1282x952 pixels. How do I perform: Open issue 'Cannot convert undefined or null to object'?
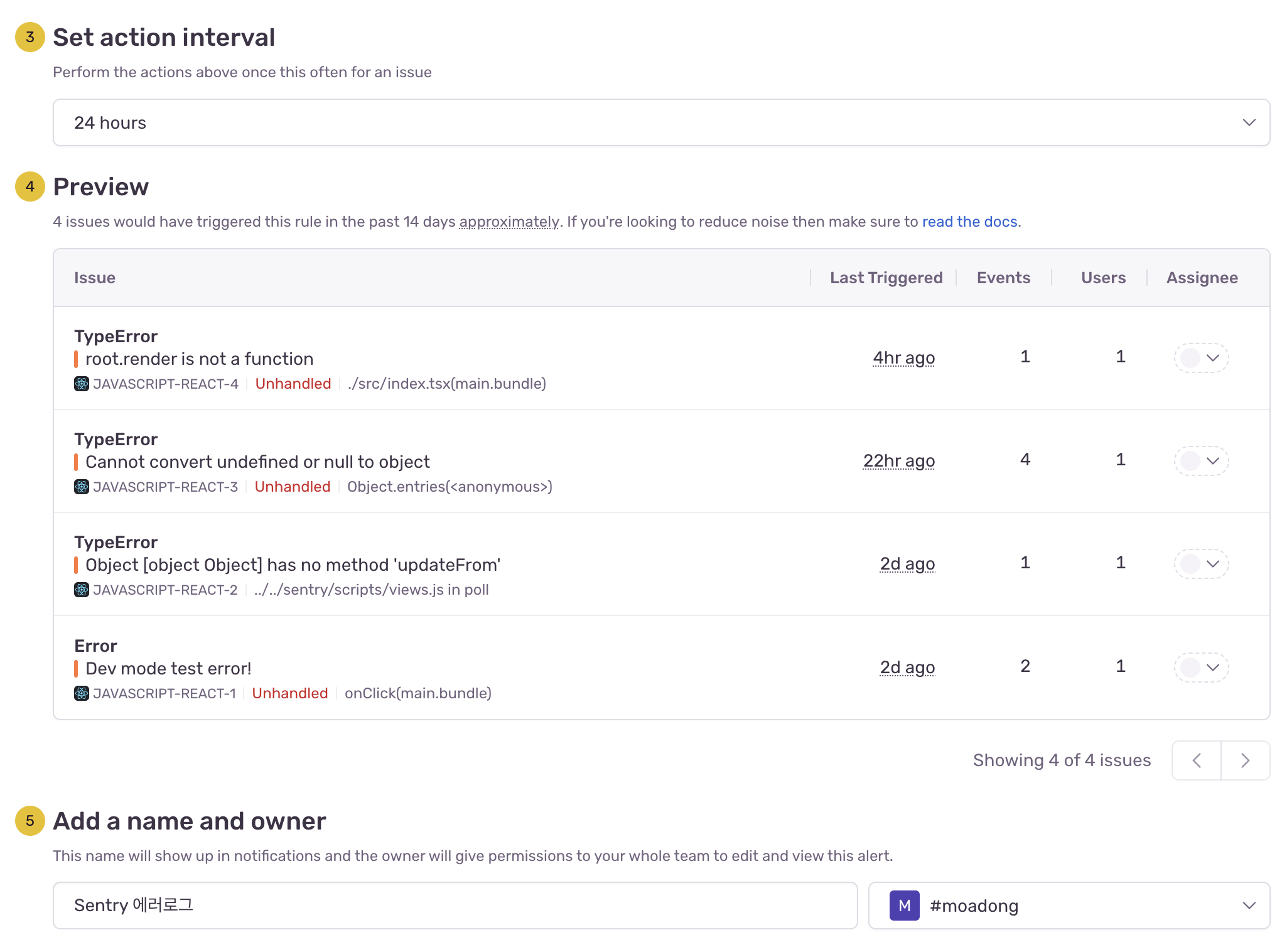tap(257, 462)
